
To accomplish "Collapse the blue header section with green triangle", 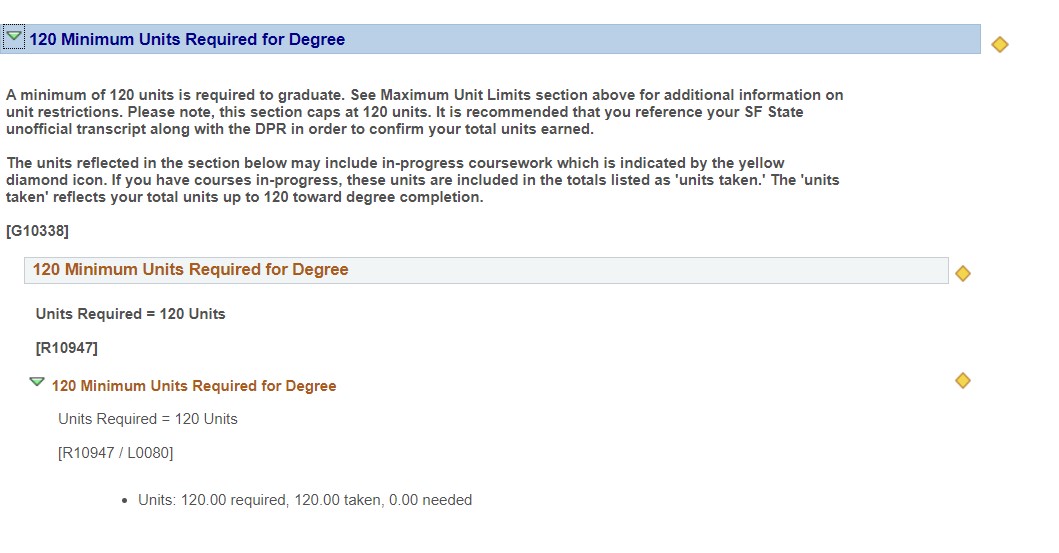I will tap(14, 37).
